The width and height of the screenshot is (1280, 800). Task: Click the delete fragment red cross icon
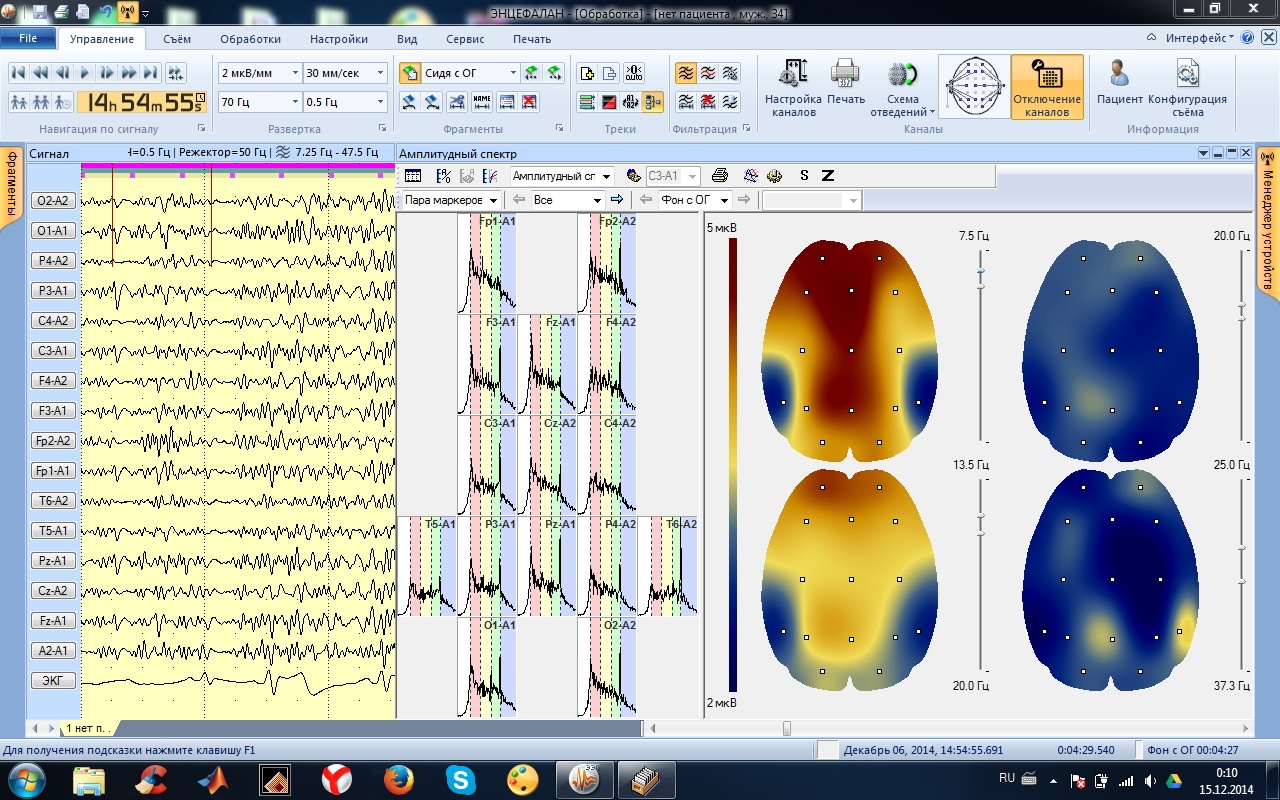point(530,101)
